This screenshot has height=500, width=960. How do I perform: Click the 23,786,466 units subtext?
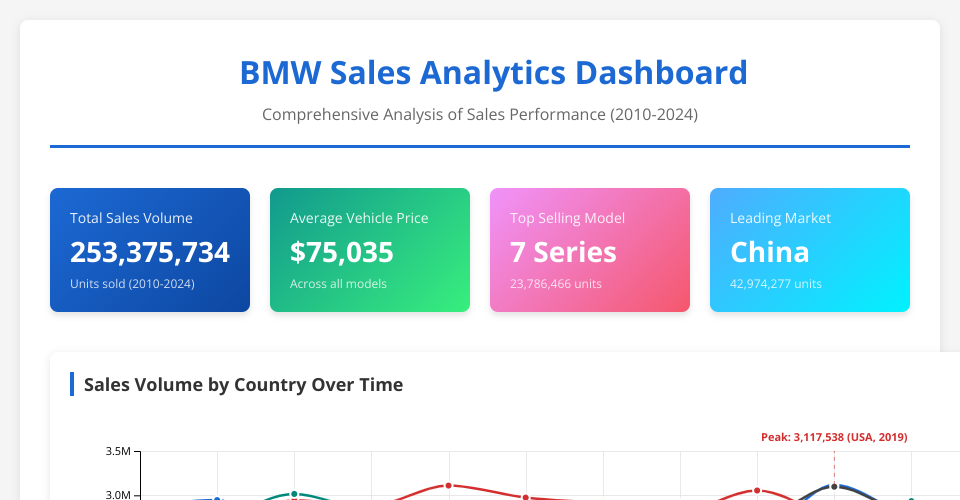(556, 284)
